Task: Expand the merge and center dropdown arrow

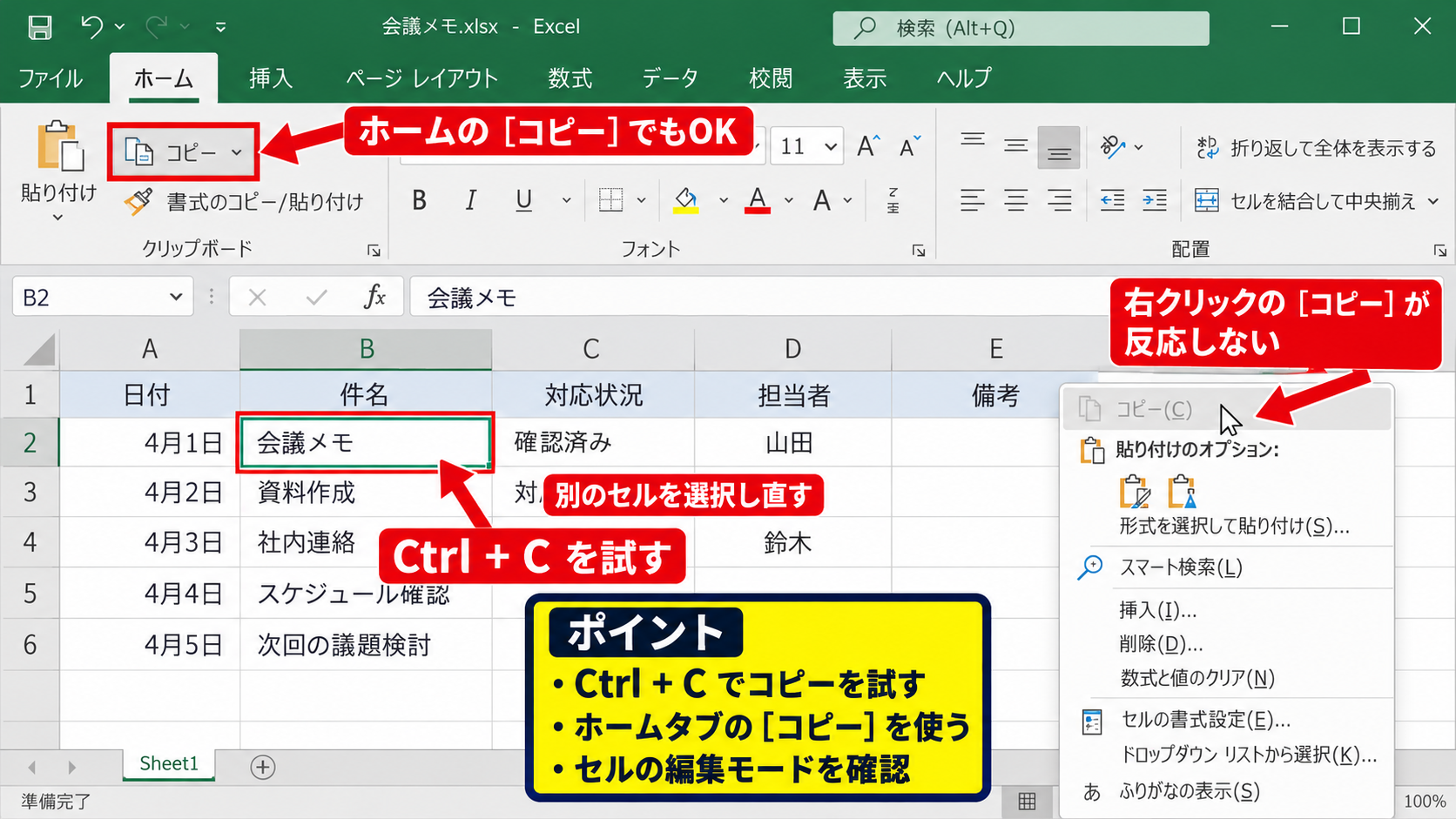Action: point(1433,202)
